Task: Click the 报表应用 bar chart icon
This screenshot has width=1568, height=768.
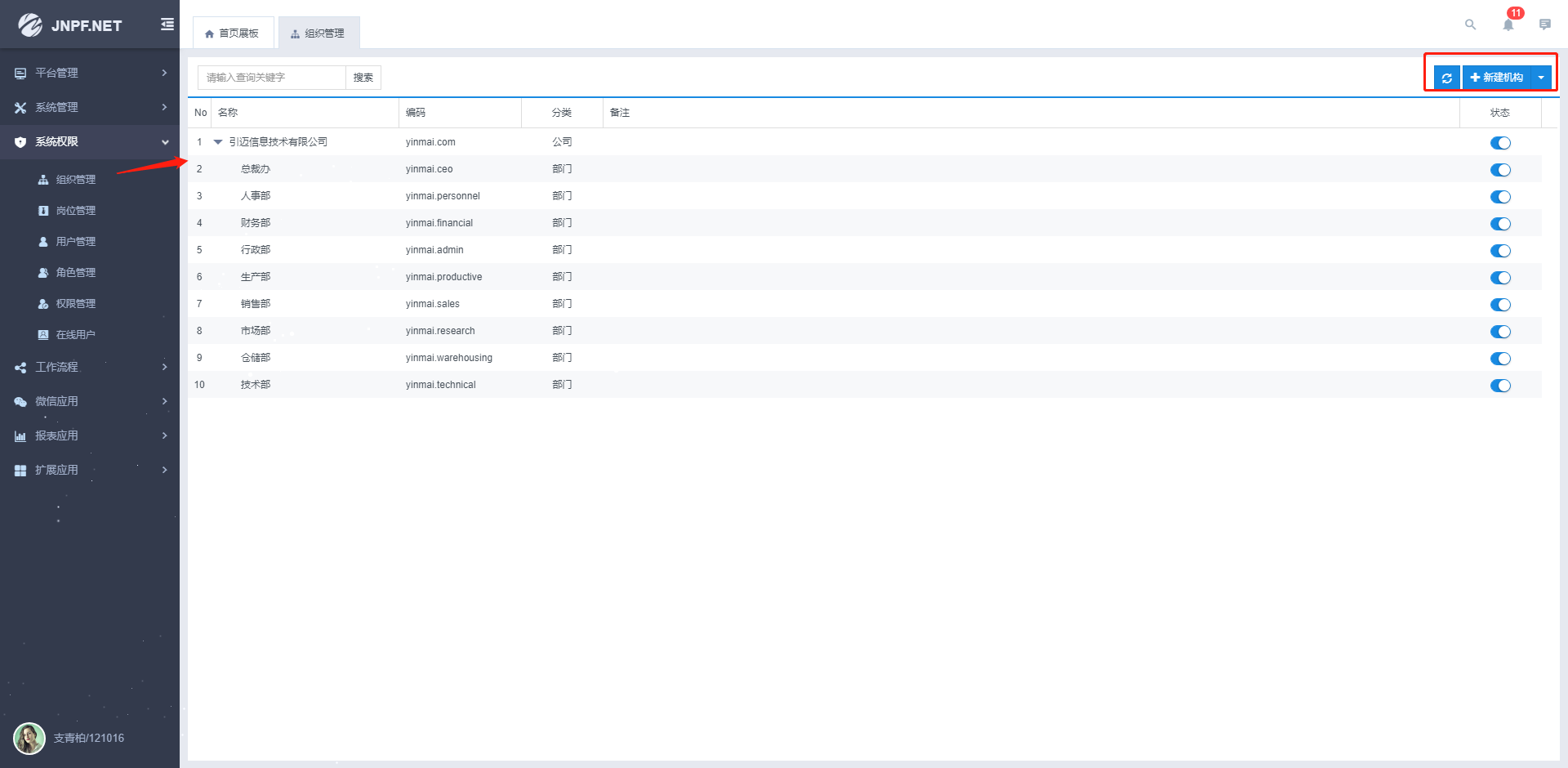Action: tap(20, 436)
